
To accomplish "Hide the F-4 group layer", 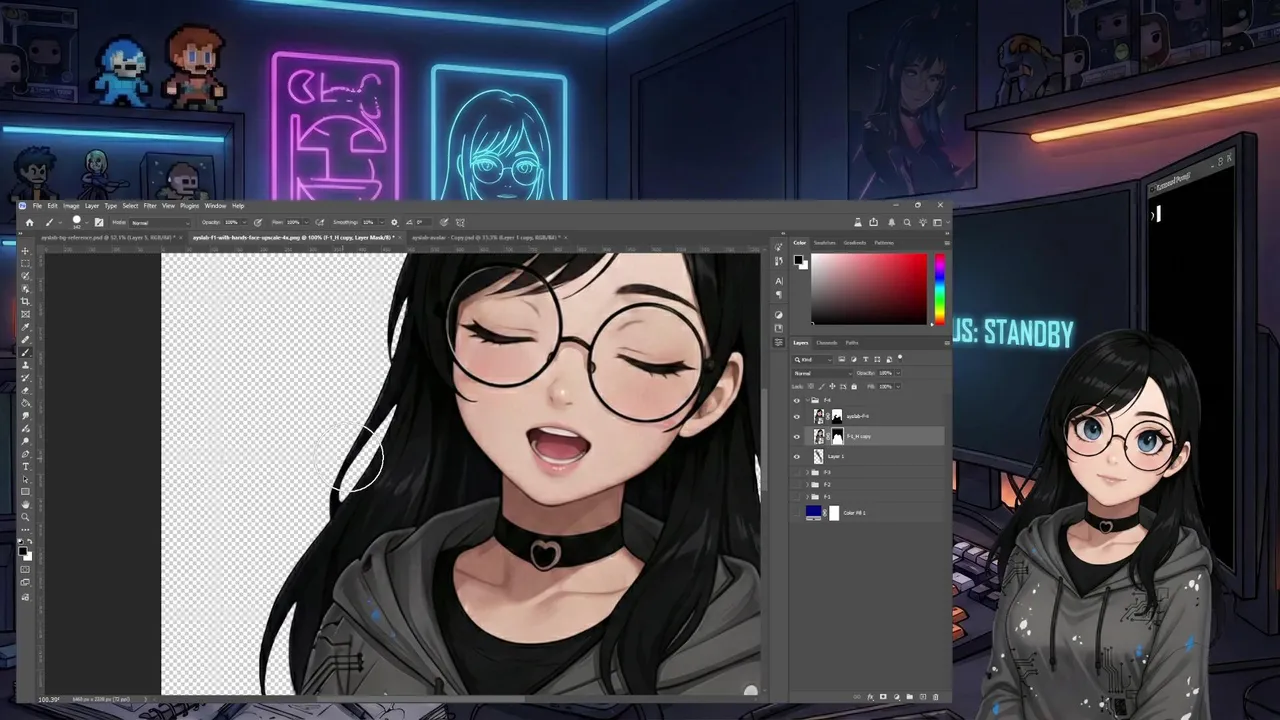I will tap(797, 400).
